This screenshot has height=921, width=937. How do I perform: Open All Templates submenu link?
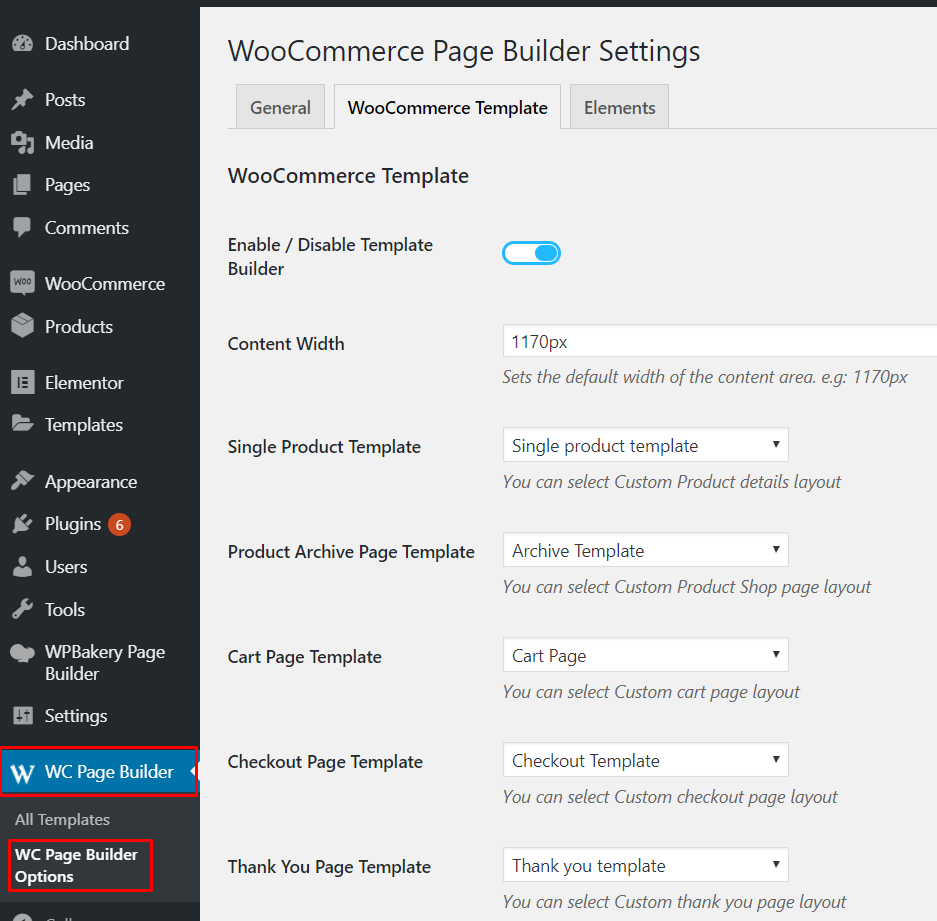62,819
